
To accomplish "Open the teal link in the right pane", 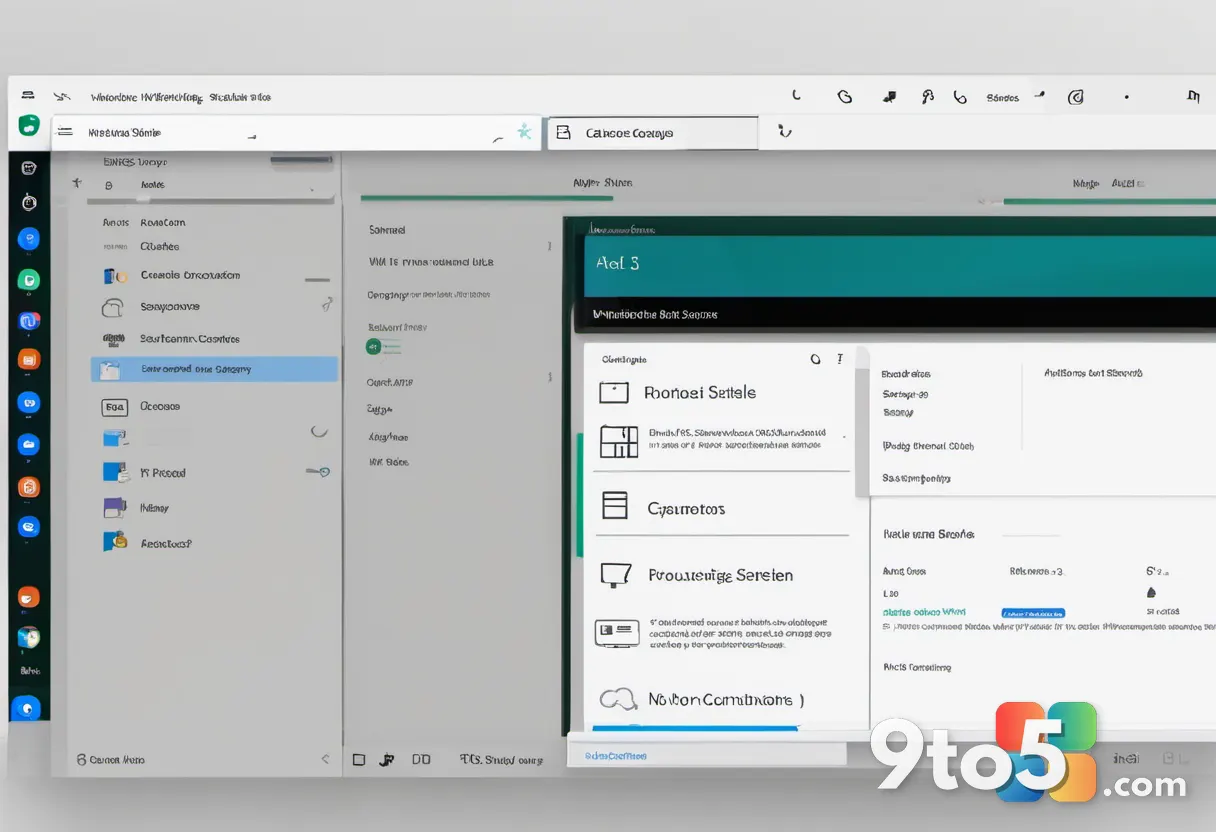I will tap(925, 611).
